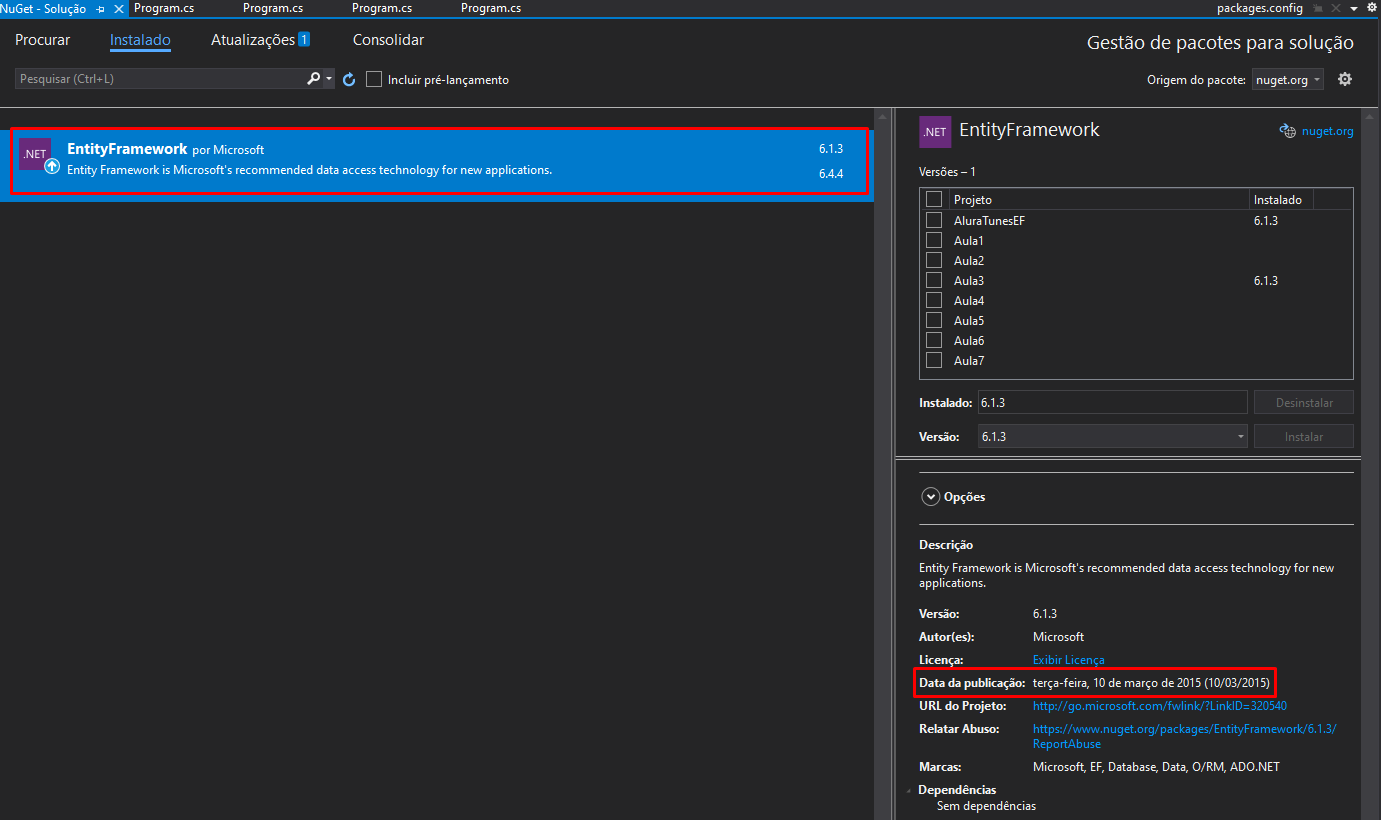This screenshot has width=1381, height=820.
Task: Click the AluraTunesEF project name
Action: pyautogui.click(x=989, y=220)
